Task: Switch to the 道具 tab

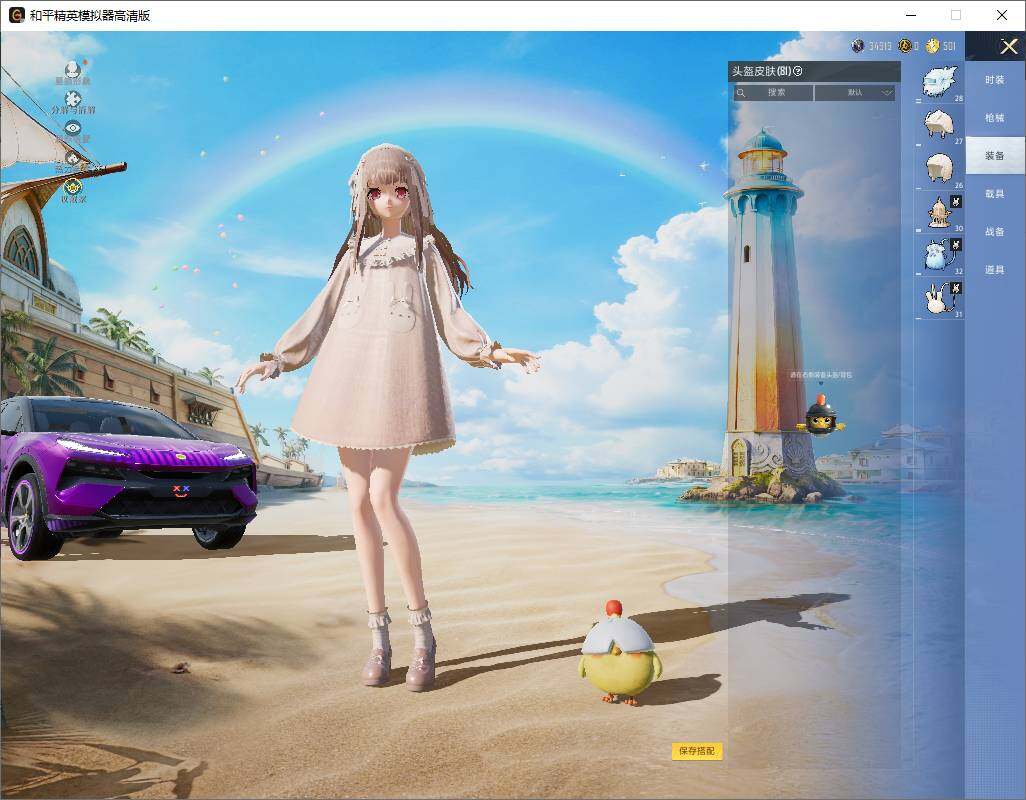Action: pyautogui.click(x=995, y=270)
